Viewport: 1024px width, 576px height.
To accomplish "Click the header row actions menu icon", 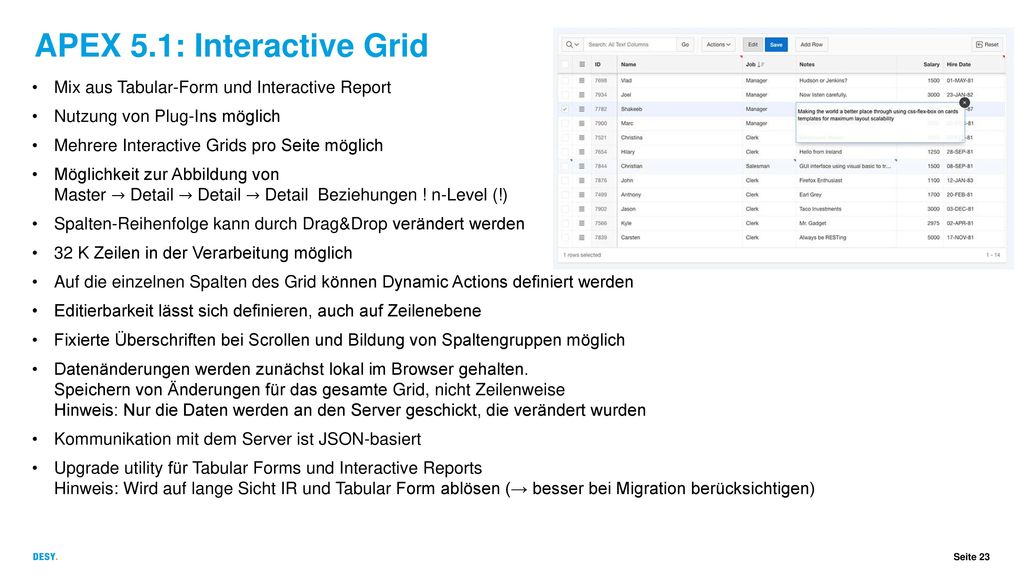I will tap(581, 65).
